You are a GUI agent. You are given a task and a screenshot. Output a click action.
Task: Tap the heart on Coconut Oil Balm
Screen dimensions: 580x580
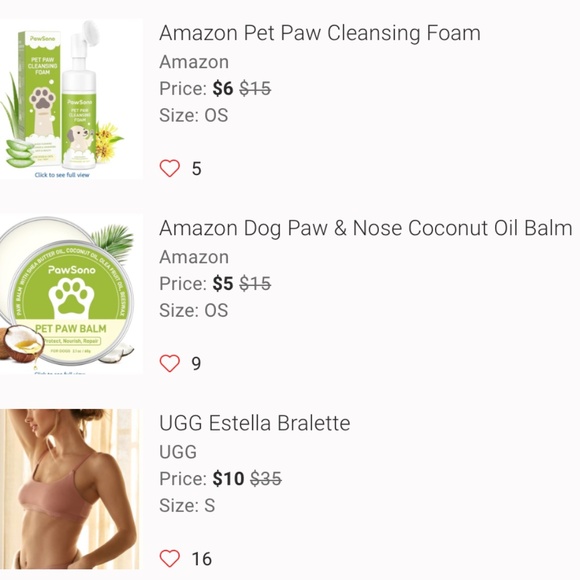[170, 363]
